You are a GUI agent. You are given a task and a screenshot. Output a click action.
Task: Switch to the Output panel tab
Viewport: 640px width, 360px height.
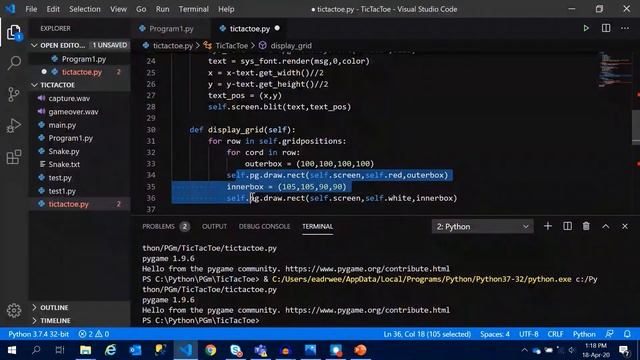(x=214, y=227)
